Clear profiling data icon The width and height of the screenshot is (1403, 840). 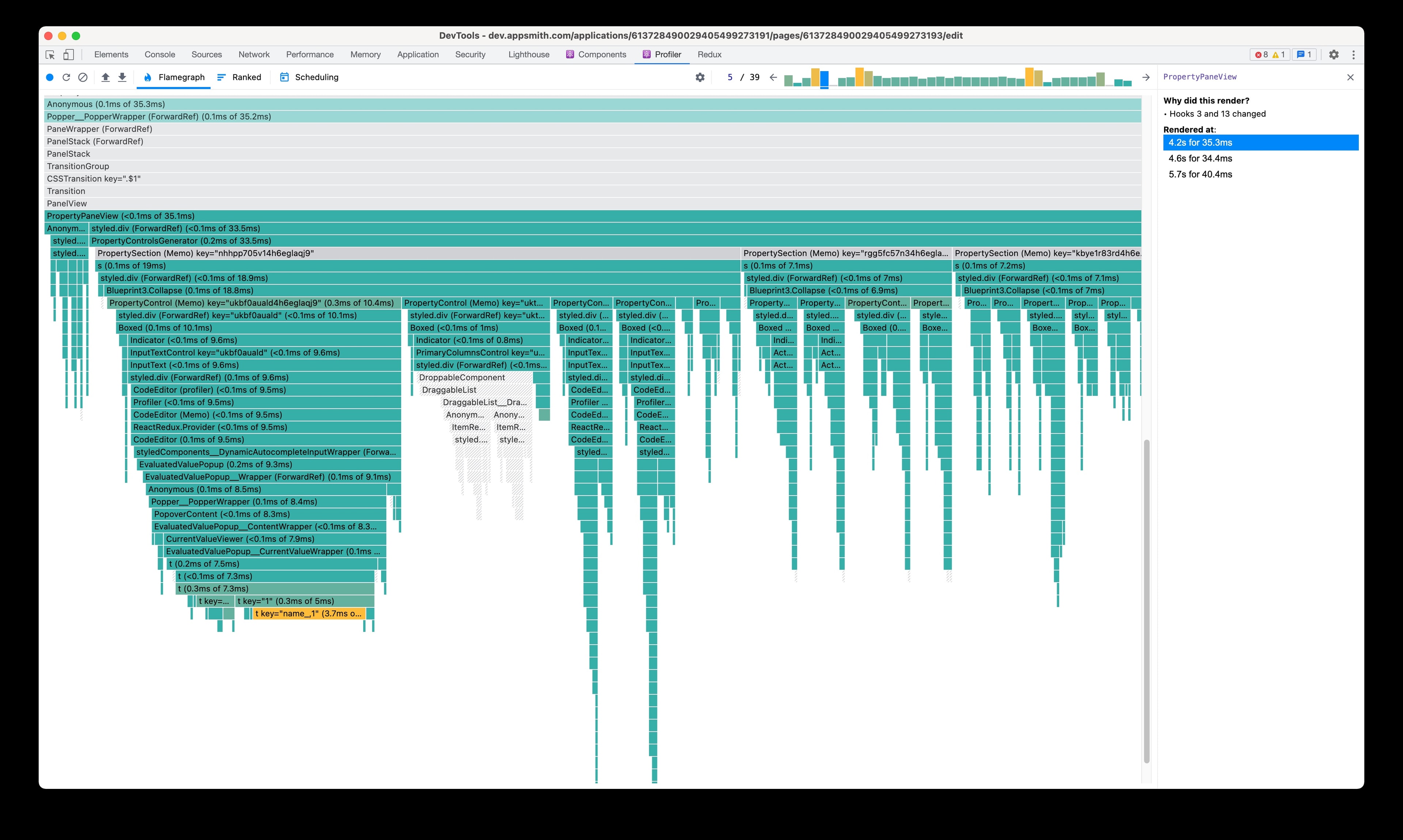[83, 77]
